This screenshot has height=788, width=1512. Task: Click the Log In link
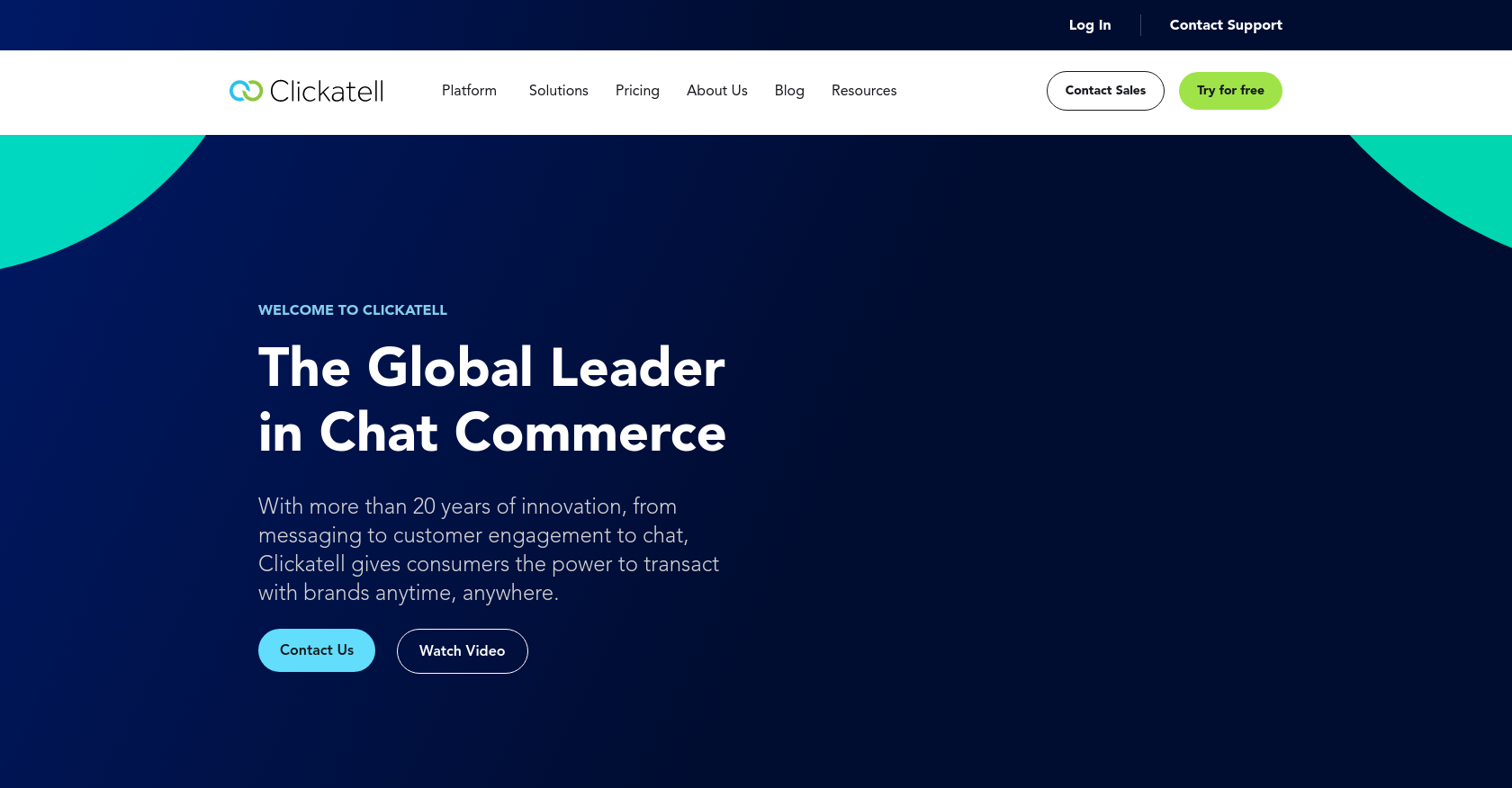tap(1090, 25)
